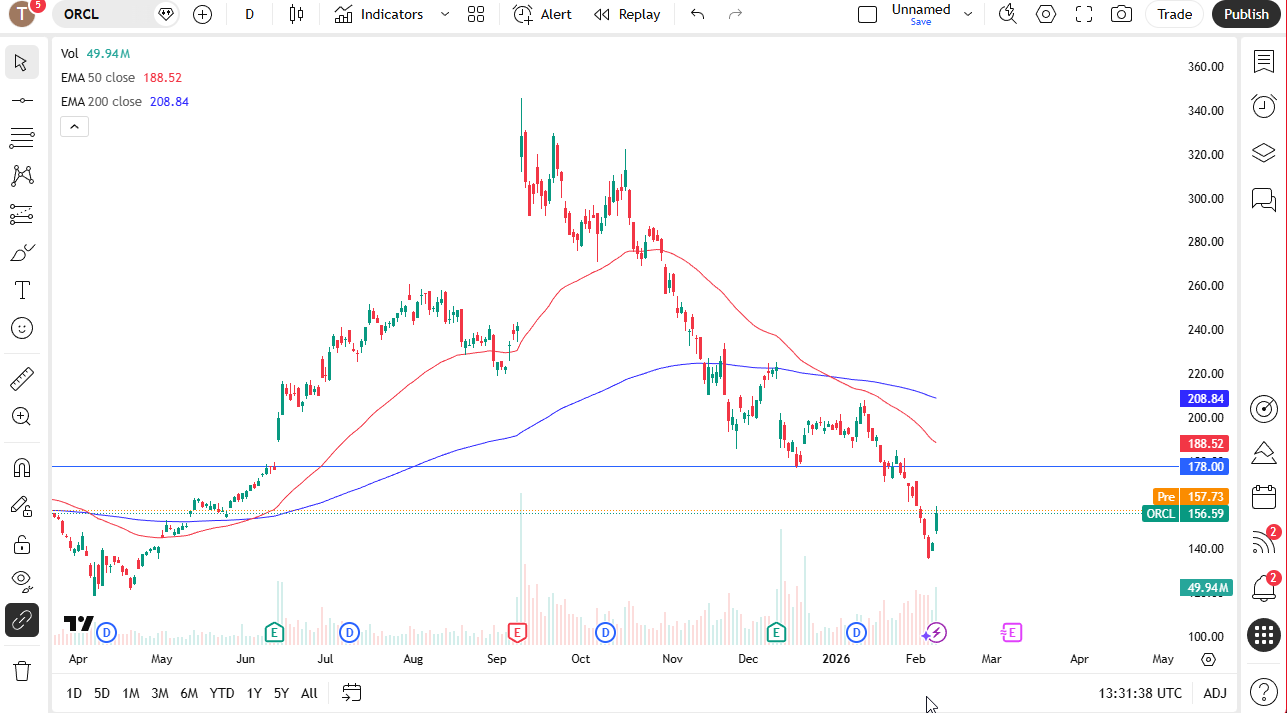Open the help center
Viewport: 1287px width, 713px height.
point(1264,692)
